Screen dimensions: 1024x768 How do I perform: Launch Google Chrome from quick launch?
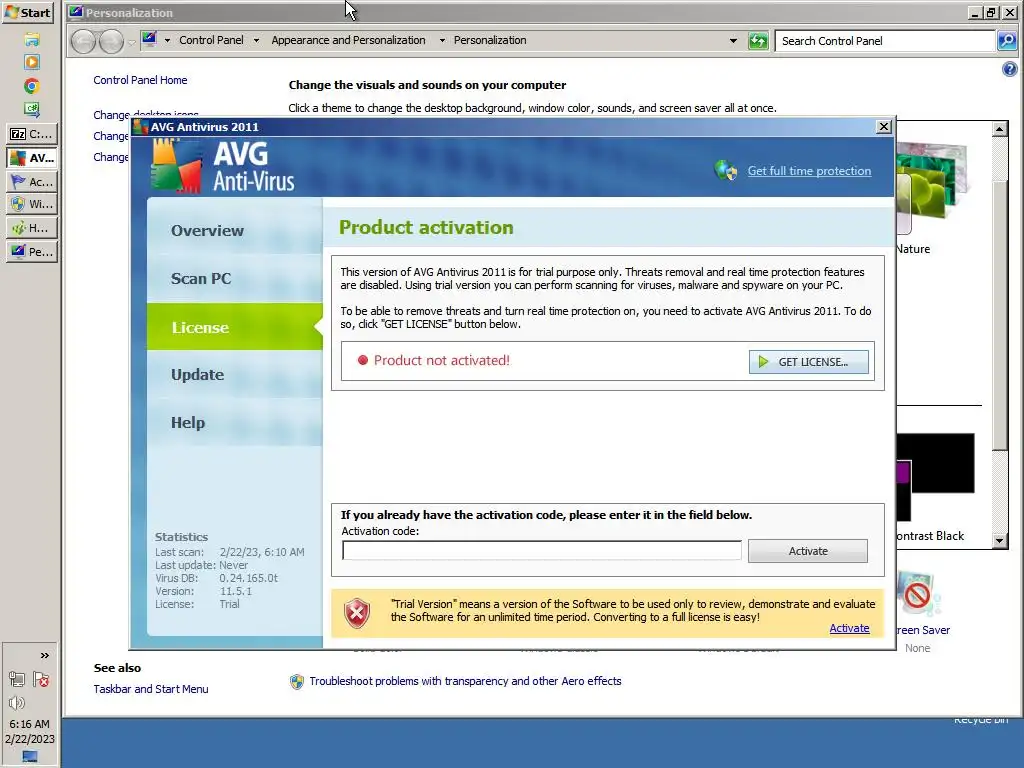pyautogui.click(x=31, y=86)
